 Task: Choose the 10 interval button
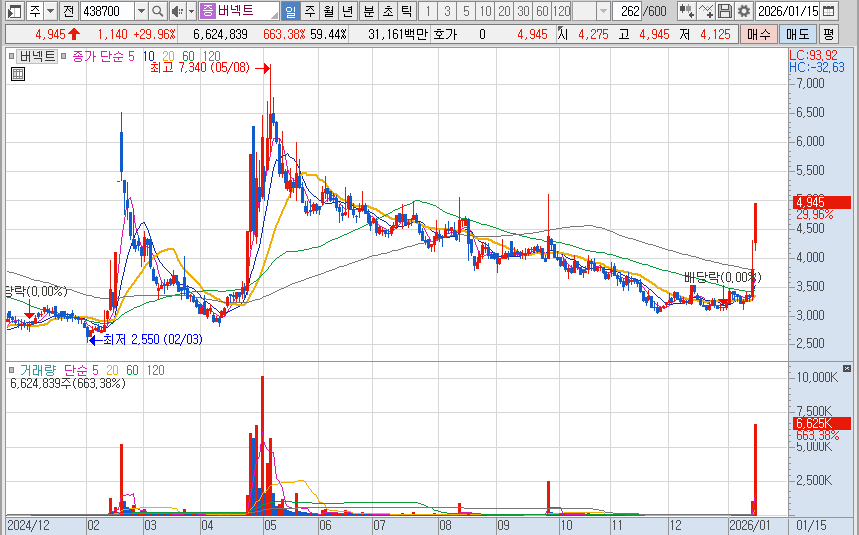click(485, 10)
